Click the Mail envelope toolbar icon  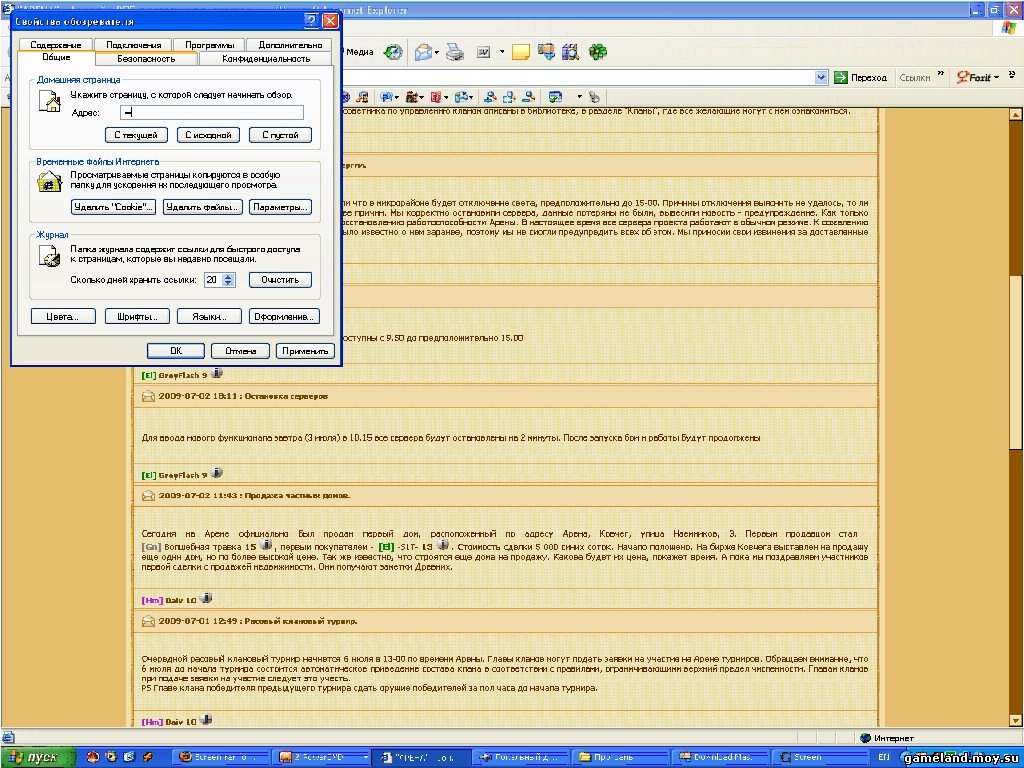[x=423, y=52]
